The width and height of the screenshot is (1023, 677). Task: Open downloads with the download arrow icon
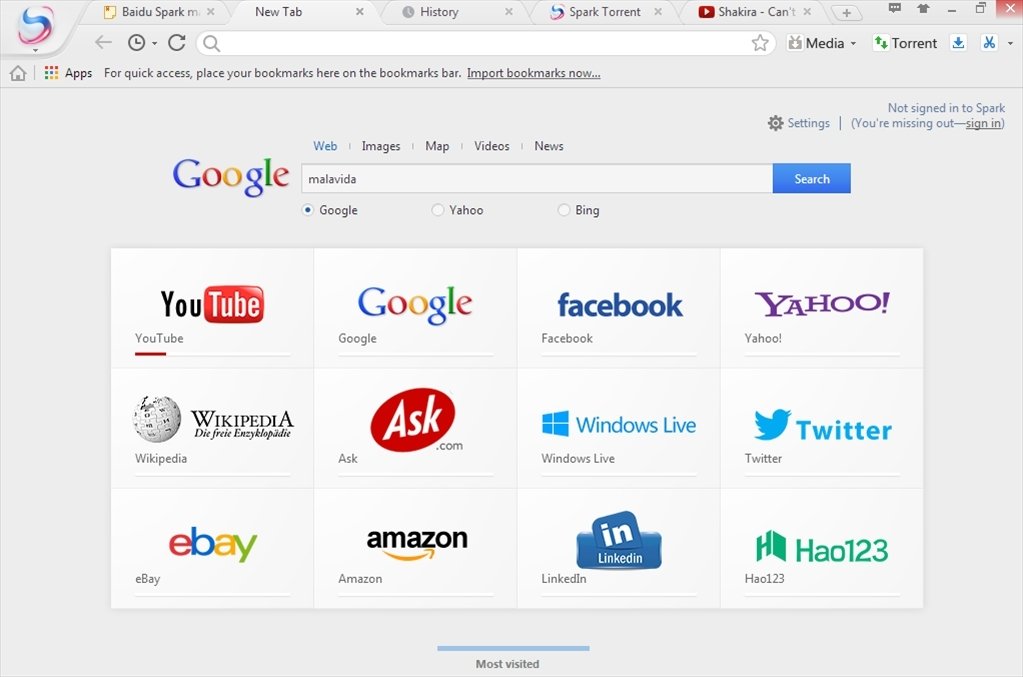pos(958,43)
